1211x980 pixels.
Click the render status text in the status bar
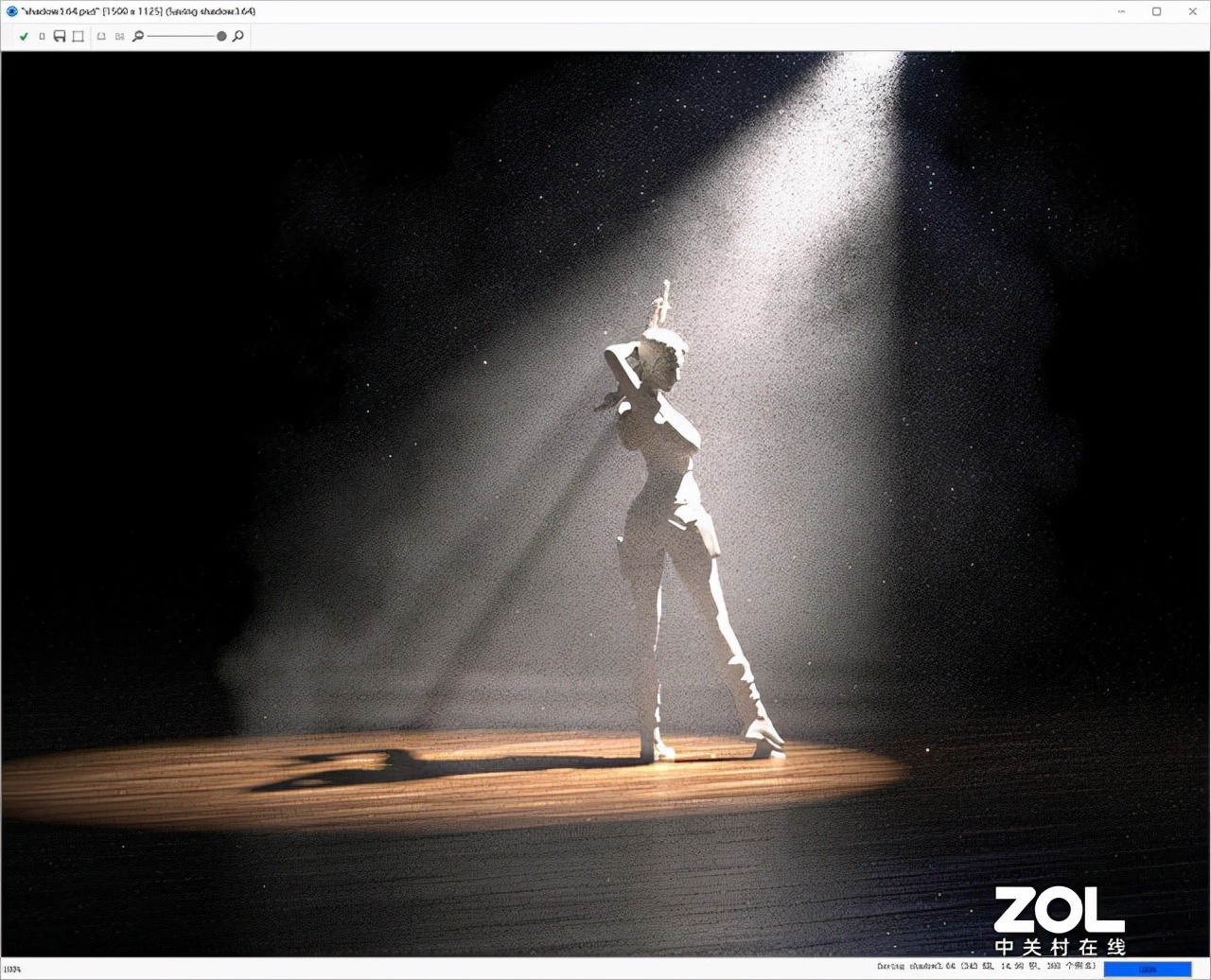click(x=986, y=968)
